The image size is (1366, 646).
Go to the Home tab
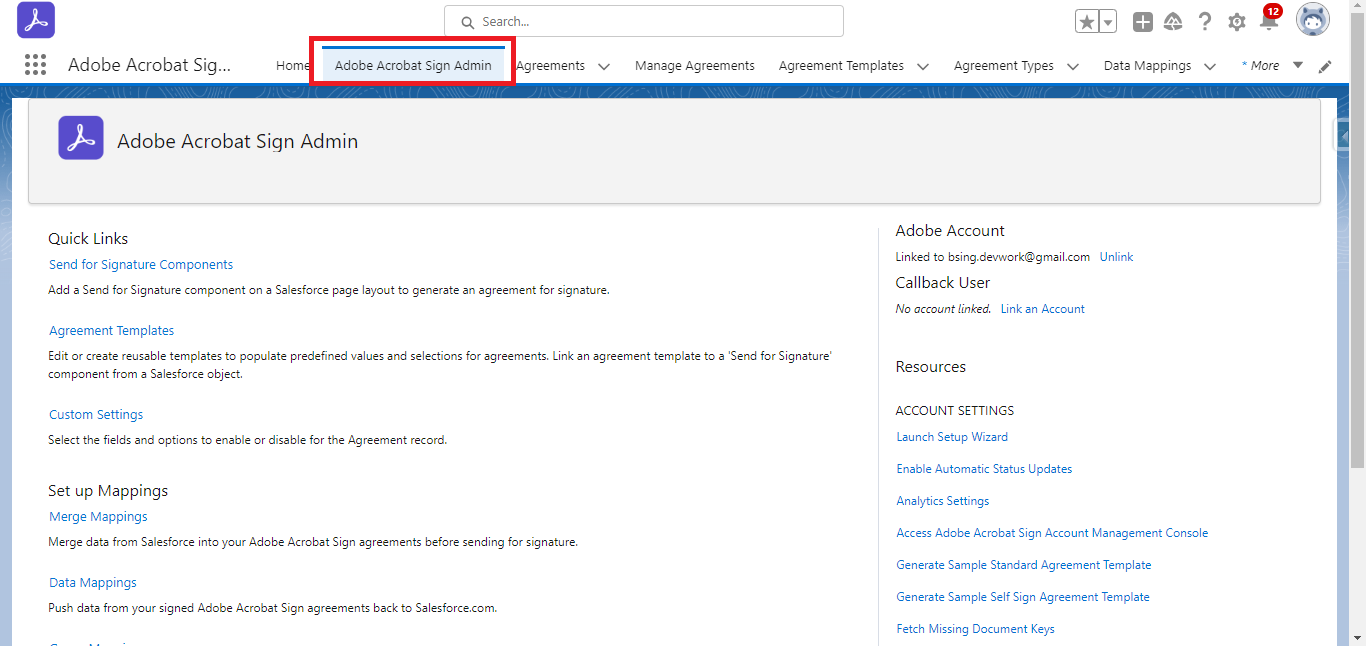292,65
